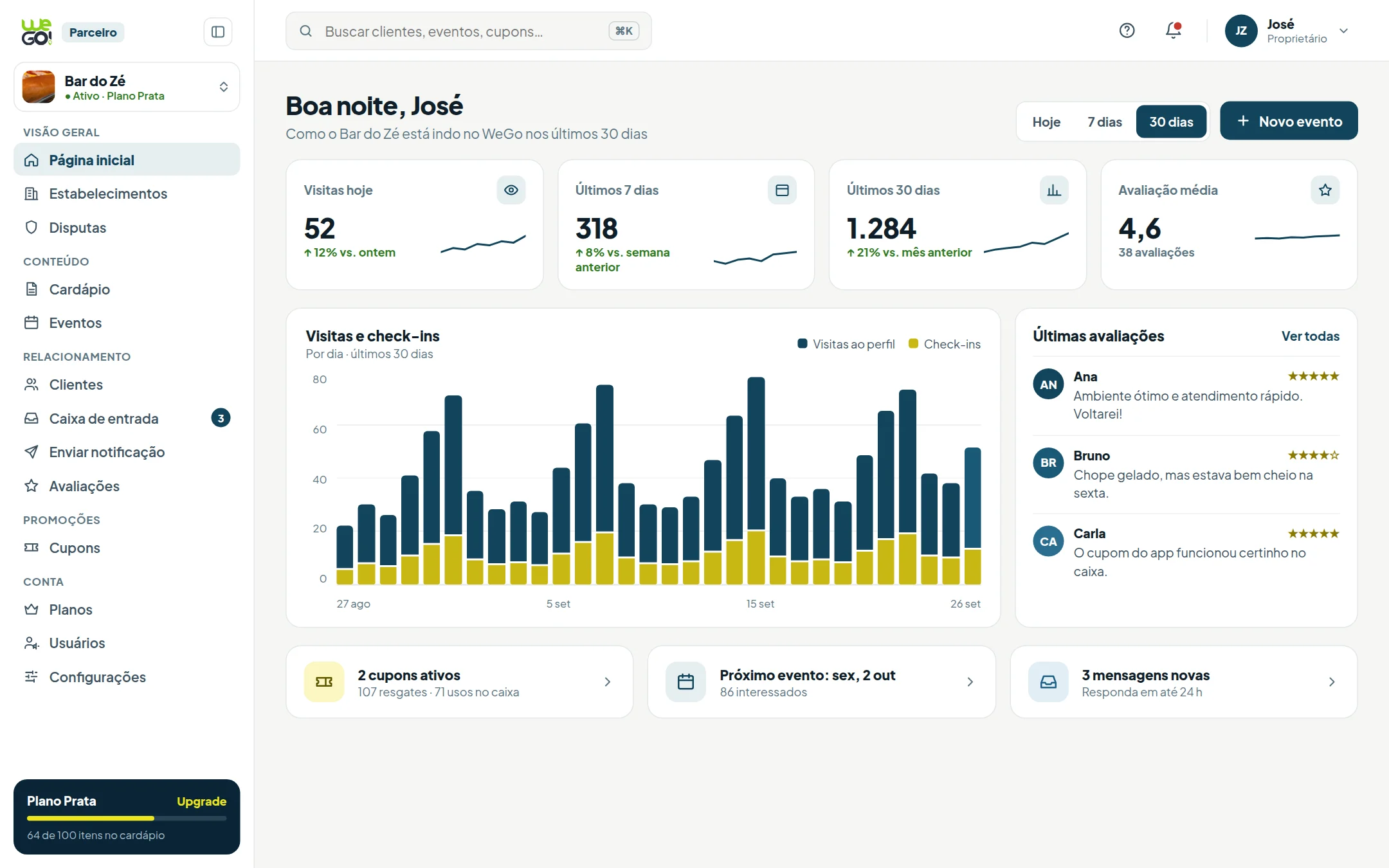Click the star icon on Avaliação média card
Viewport: 1389px width, 868px height.
point(1325,190)
